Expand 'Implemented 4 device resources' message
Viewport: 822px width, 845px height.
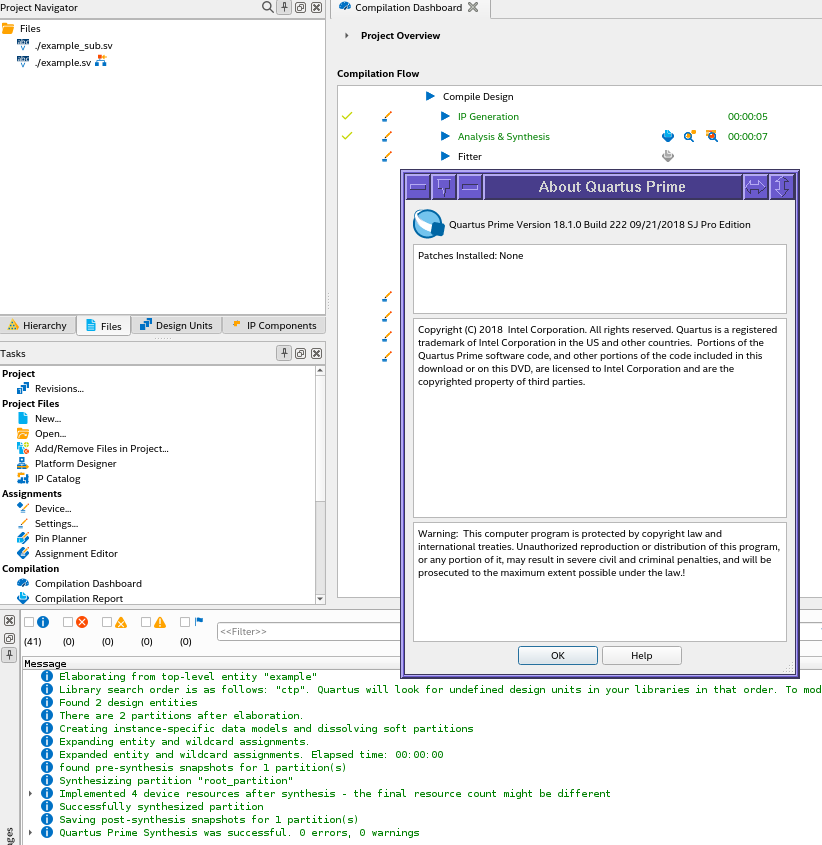[x=30, y=793]
